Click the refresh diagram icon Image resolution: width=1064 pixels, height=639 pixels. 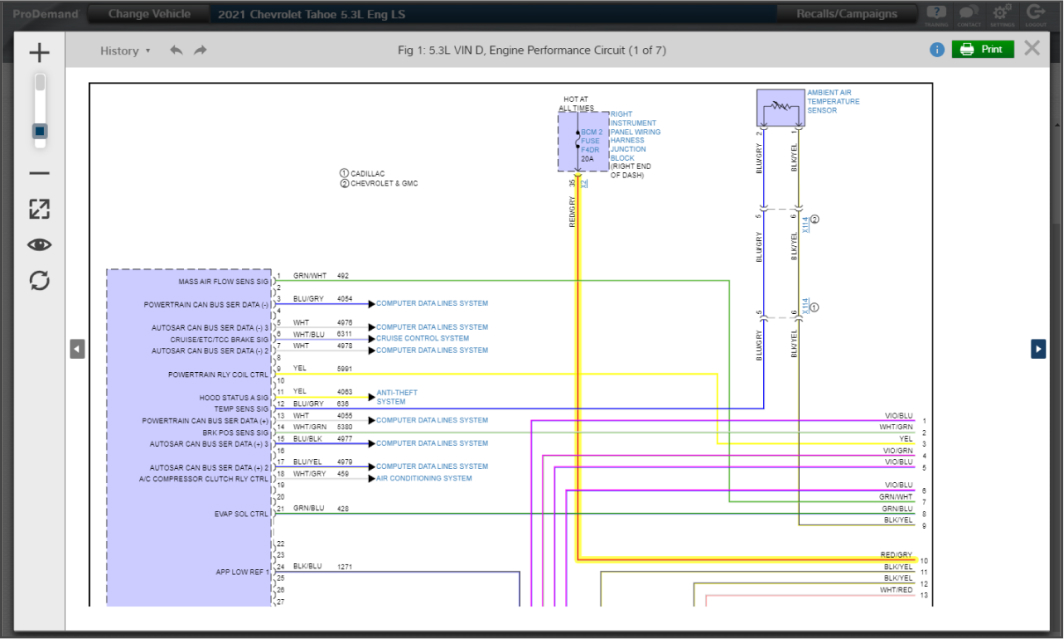[x=39, y=280]
